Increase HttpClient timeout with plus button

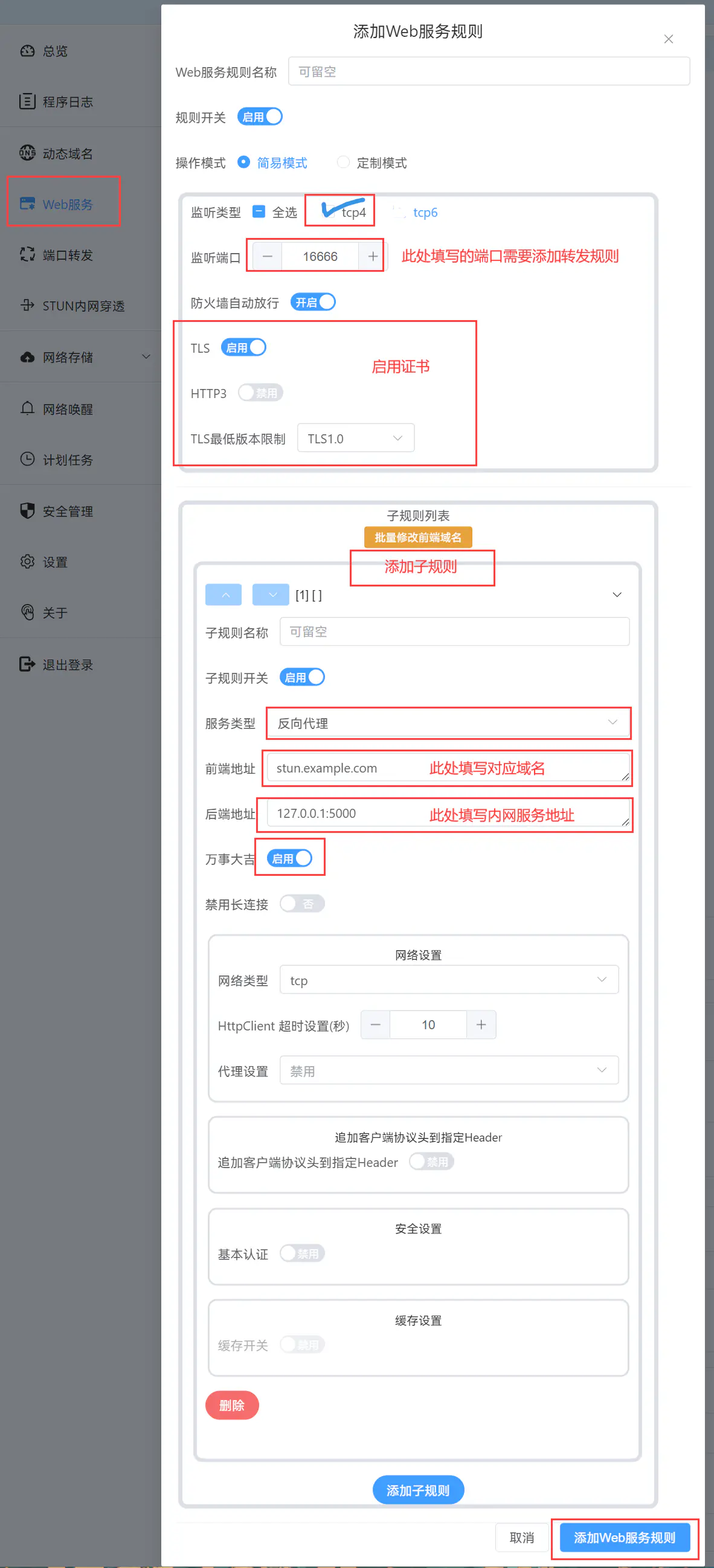(x=481, y=1024)
